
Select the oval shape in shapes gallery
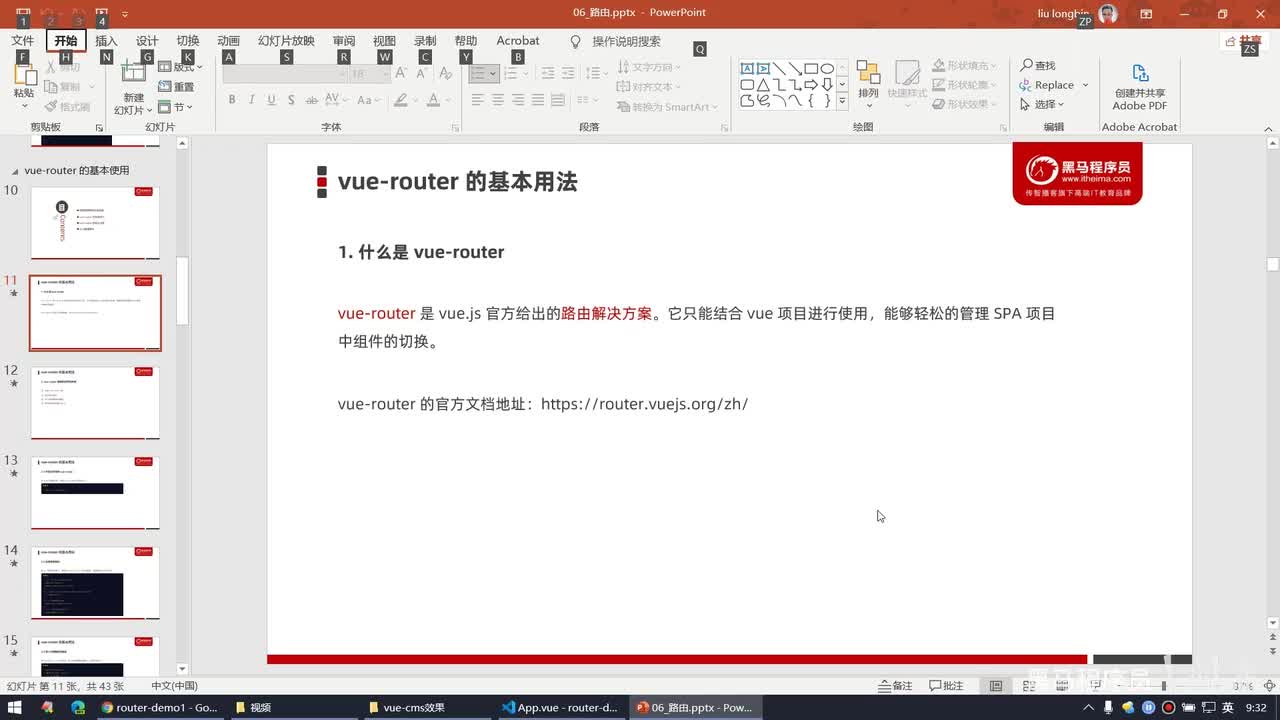coord(827,68)
